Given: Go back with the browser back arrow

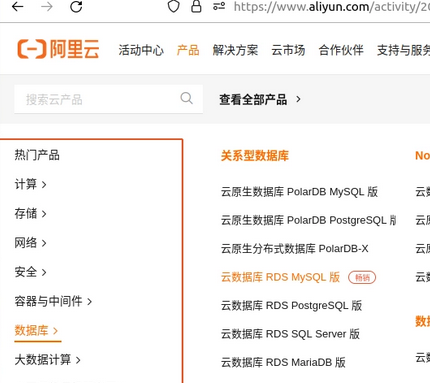Looking at the screenshot, I should (17, 6).
